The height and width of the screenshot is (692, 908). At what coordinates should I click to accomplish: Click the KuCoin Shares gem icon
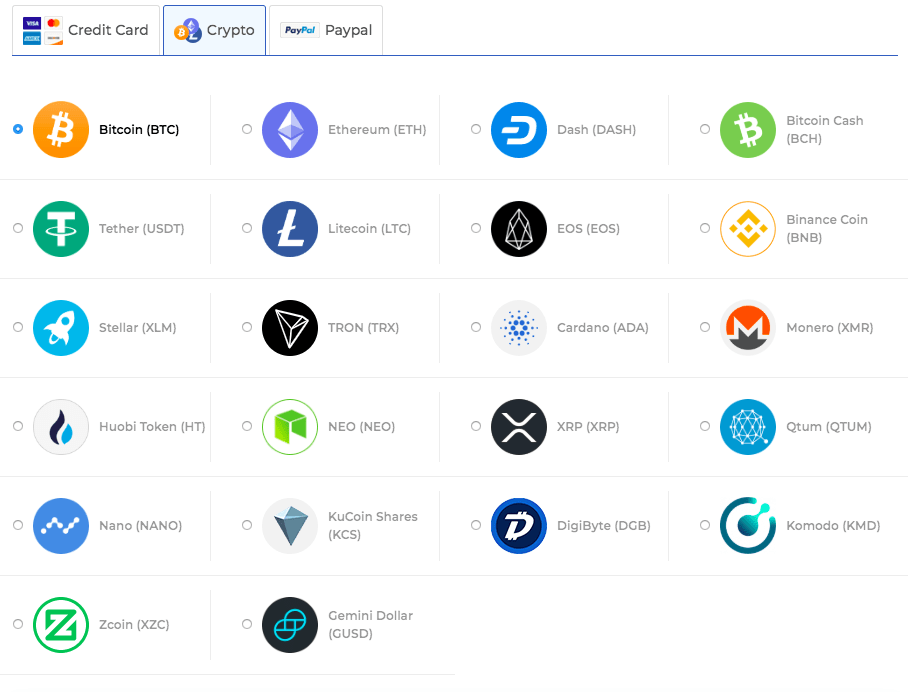click(290, 525)
